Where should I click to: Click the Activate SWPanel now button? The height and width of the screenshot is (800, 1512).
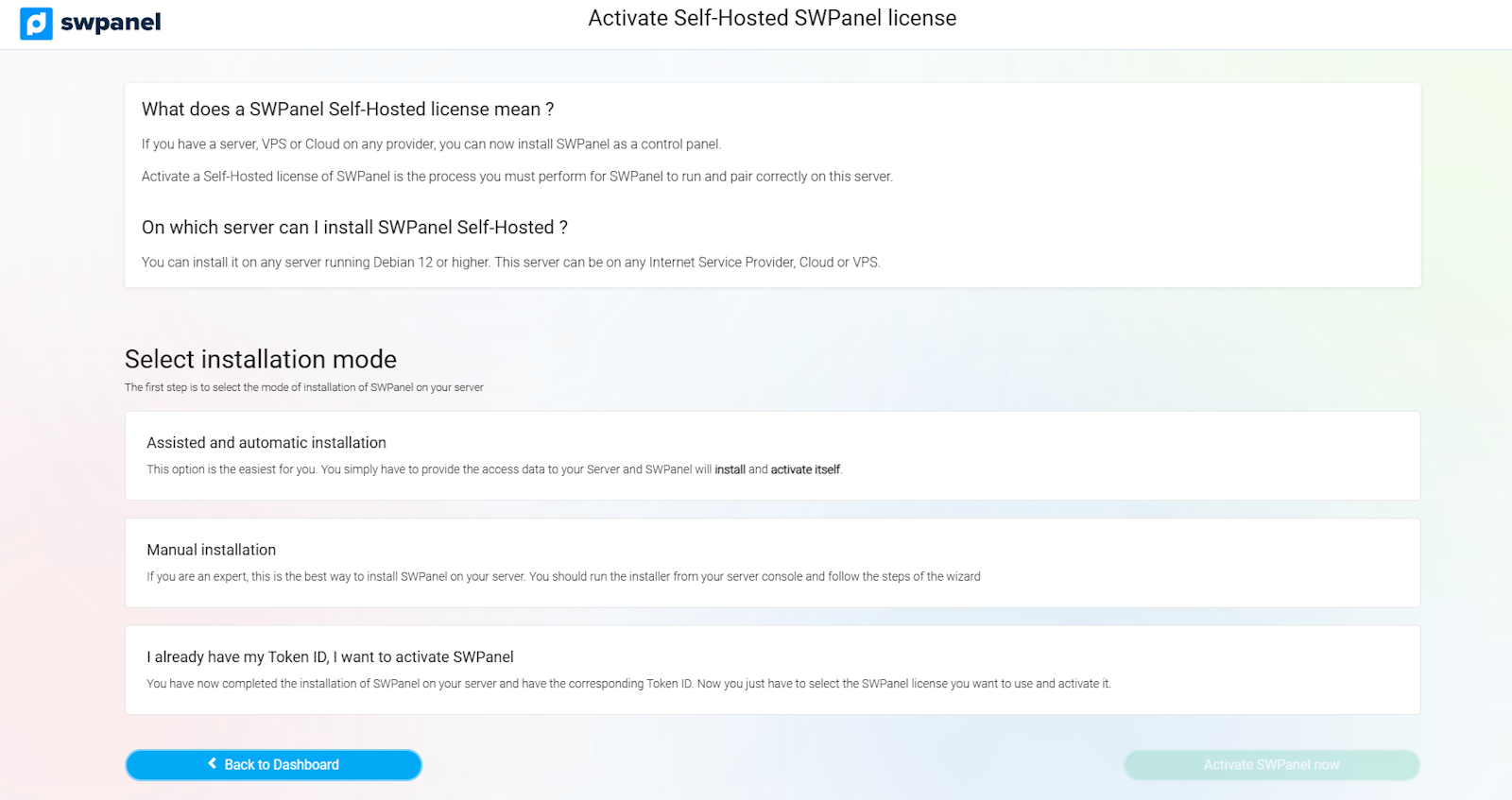(1272, 765)
